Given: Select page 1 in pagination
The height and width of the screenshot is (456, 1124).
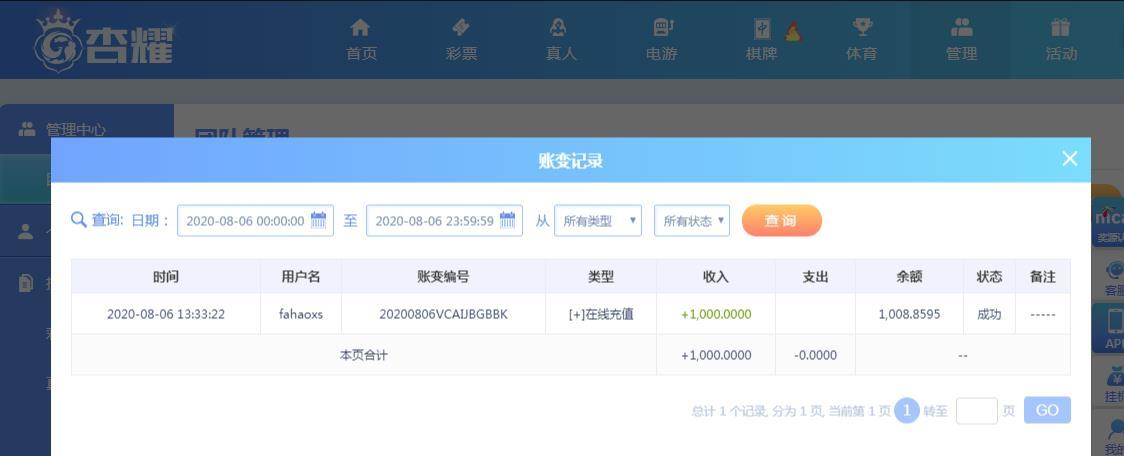Looking at the screenshot, I should click(906, 411).
